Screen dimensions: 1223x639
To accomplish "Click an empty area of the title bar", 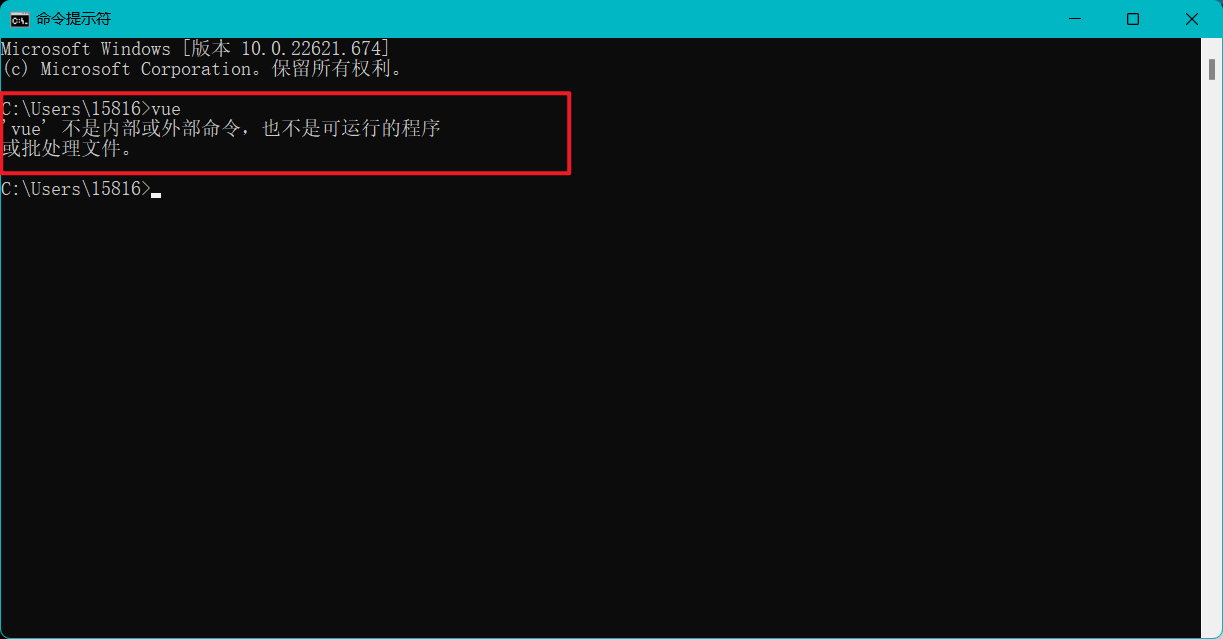I will pyautogui.click(x=580, y=19).
